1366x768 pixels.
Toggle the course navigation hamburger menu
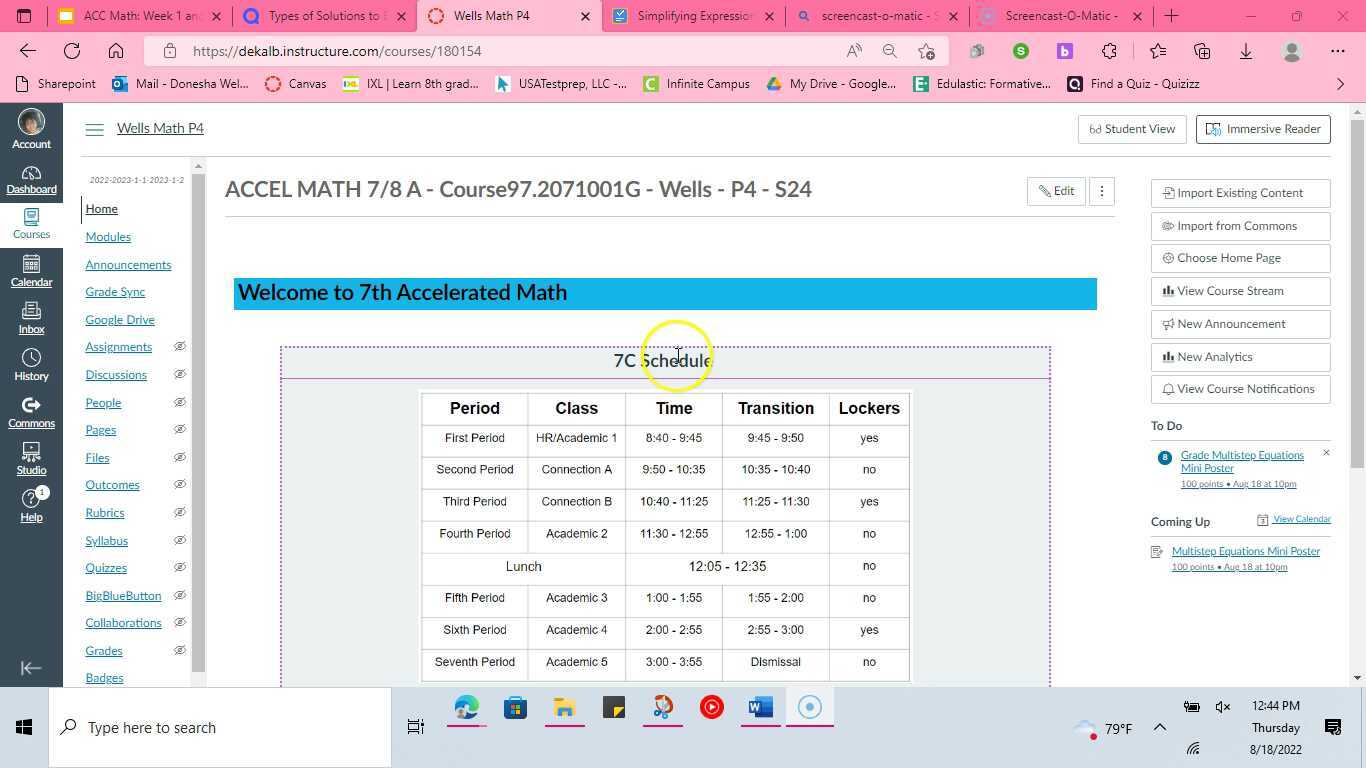(94, 129)
